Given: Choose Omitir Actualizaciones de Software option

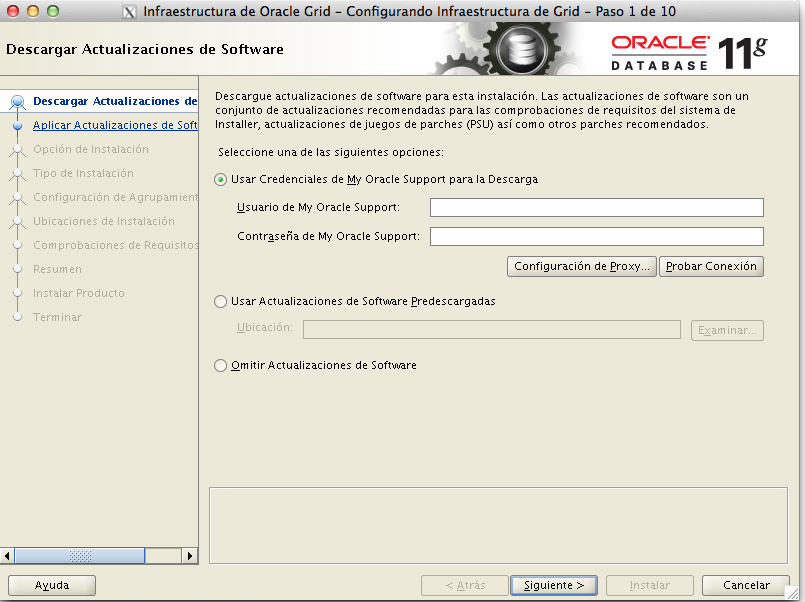Looking at the screenshot, I should 221,366.
